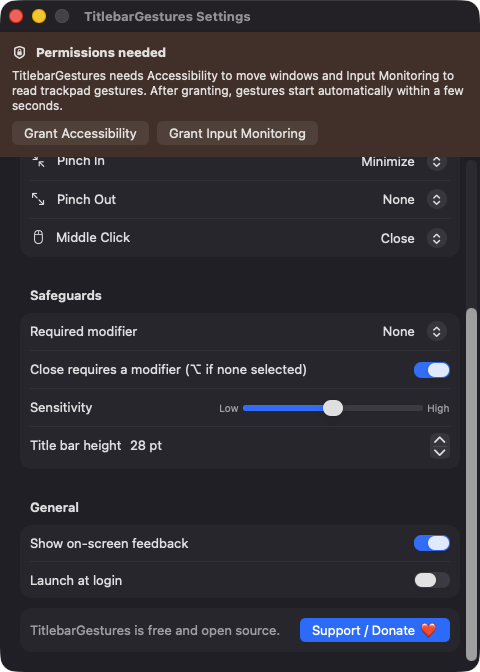Toggle Close requires a modifier switch
The width and height of the screenshot is (480, 672).
[x=432, y=370]
